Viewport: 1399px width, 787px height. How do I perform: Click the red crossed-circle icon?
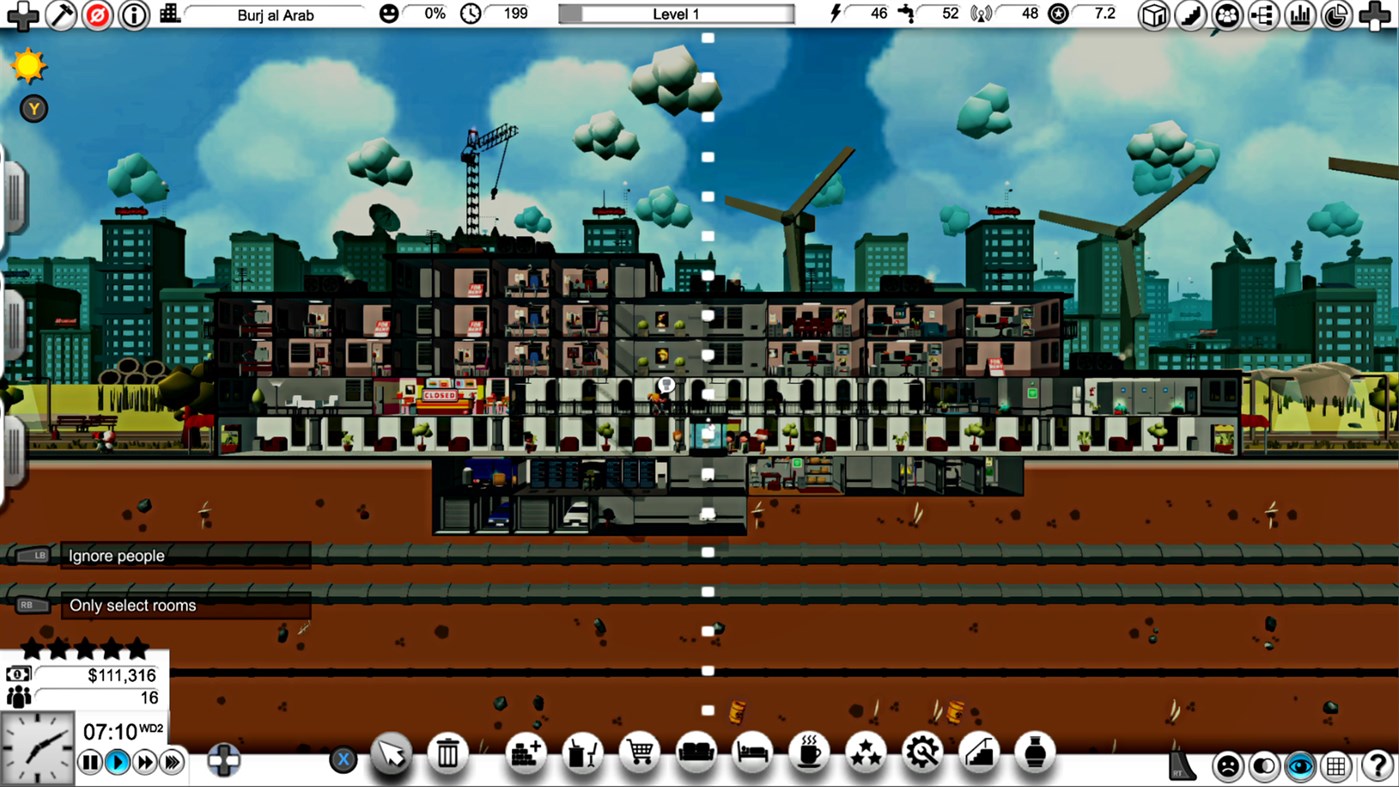point(97,15)
